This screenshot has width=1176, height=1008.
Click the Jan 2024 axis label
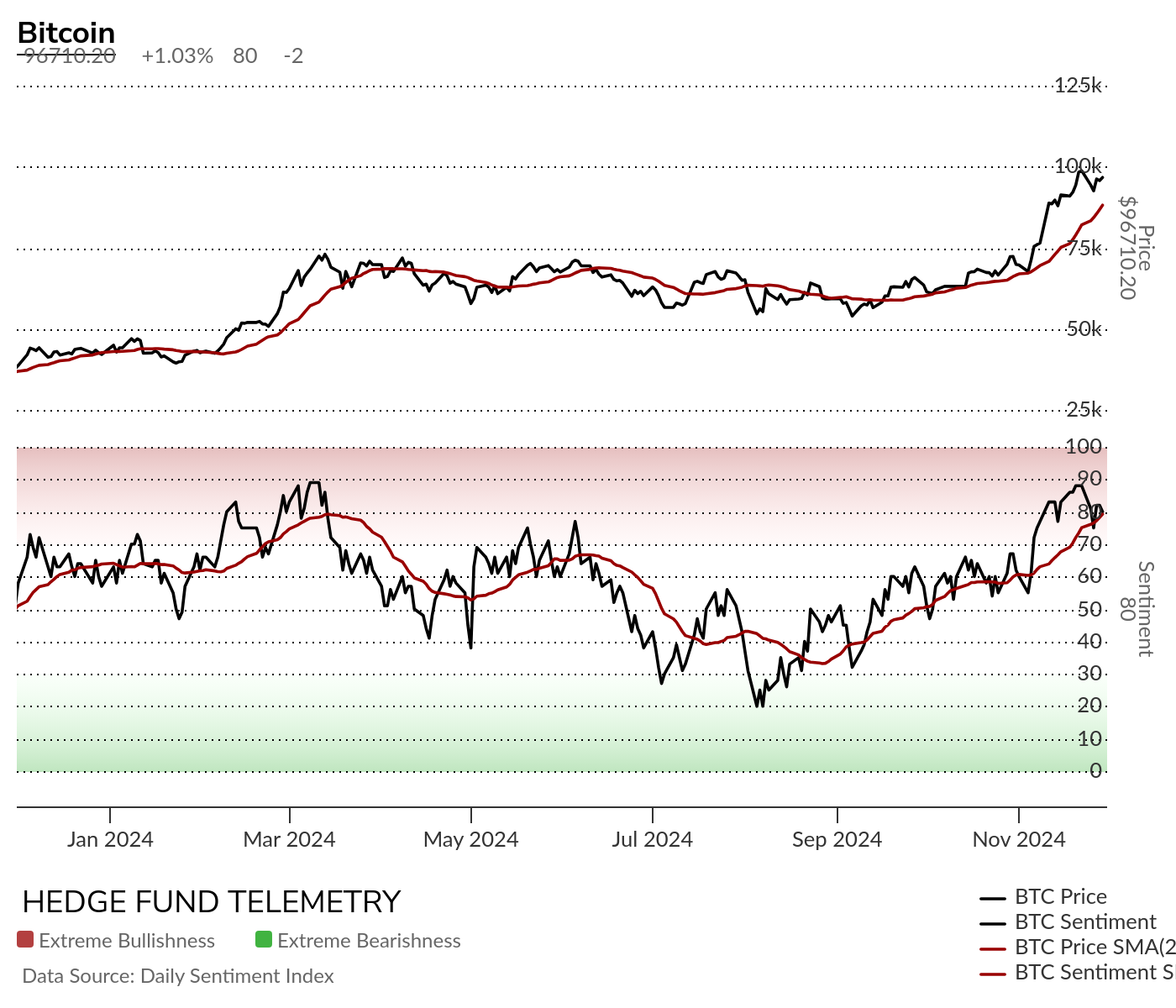110,839
